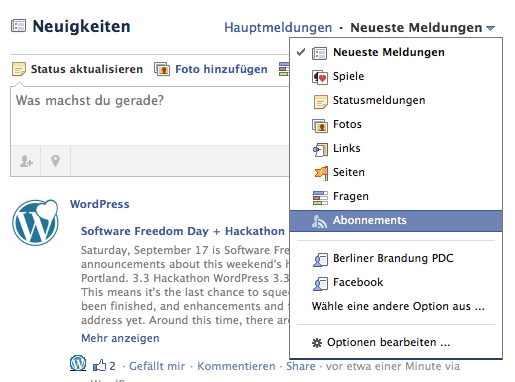Focus the Was machst du gerade field

tap(150, 116)
